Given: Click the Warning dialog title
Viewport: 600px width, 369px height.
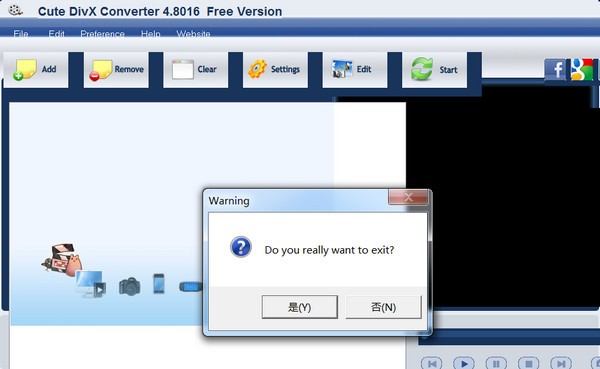Looking at the screenshot, I should [229, 201].
